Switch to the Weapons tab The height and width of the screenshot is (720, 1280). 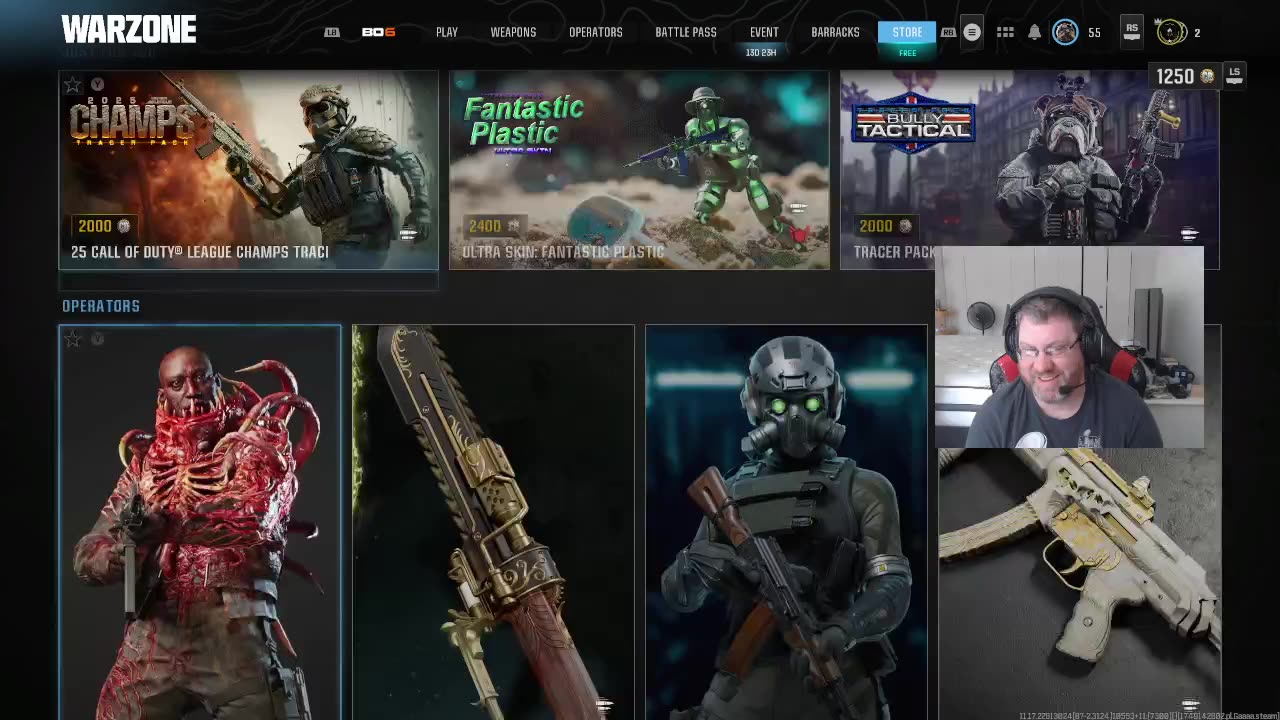513,32
